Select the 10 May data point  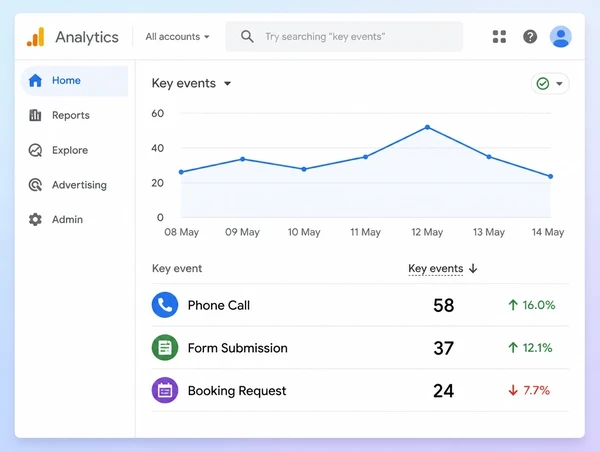(304, 169)
